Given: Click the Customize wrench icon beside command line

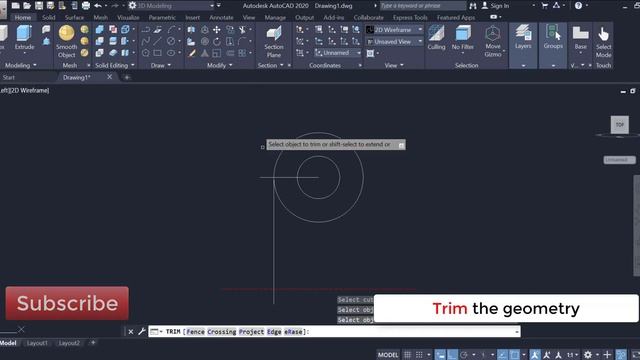Looking at the screenshot, I should (142, 331).
